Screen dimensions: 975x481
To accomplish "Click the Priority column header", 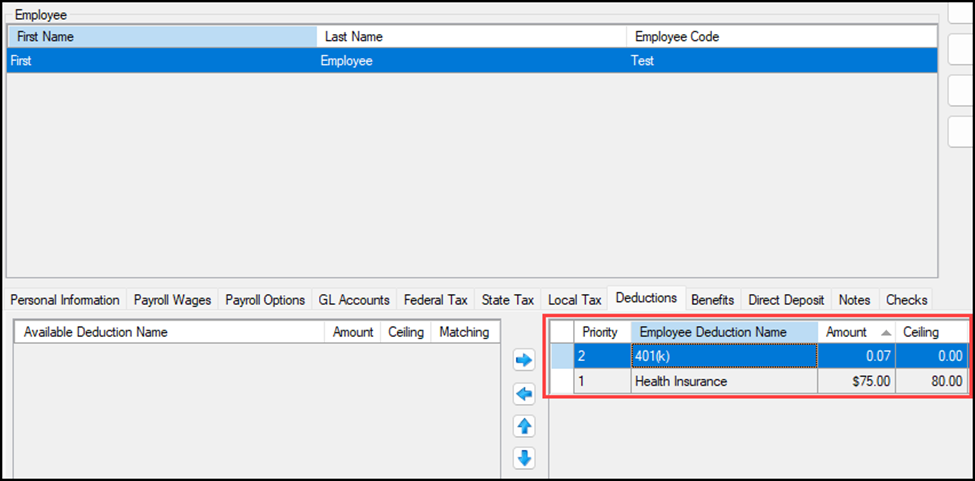I will [600, 332].
